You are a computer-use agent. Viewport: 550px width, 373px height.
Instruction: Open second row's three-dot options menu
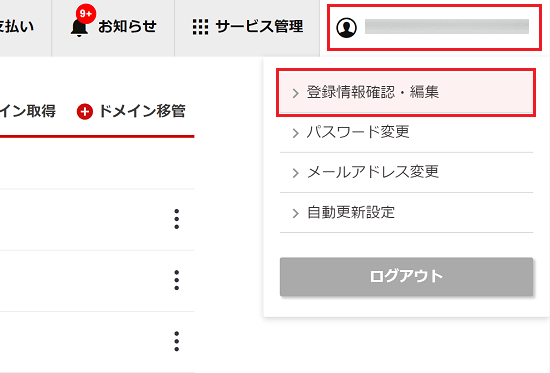[x=177, y=280]
